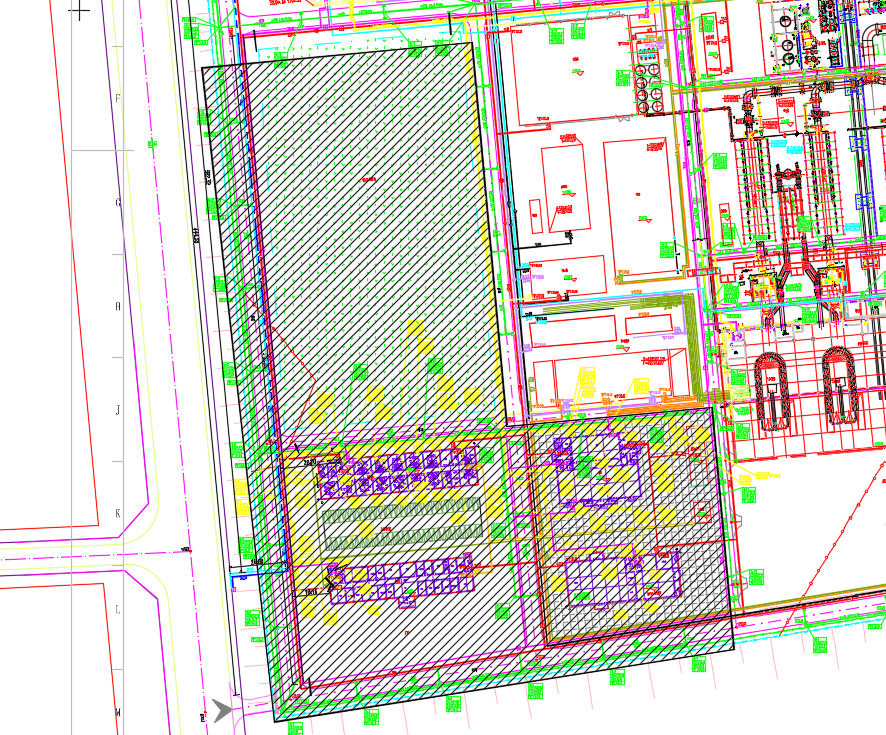This screenshot has width=886, height=735.
Task: Select the lower purple building in diagonal hatch
Action: 400,582
